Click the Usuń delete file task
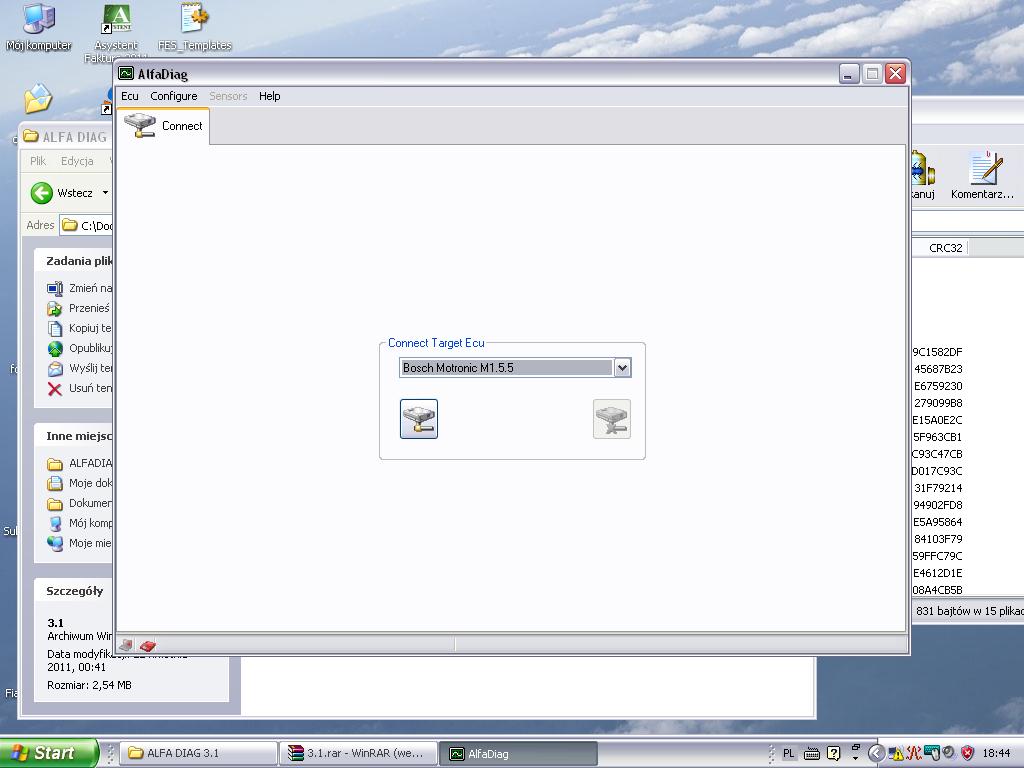 [80, 388]
